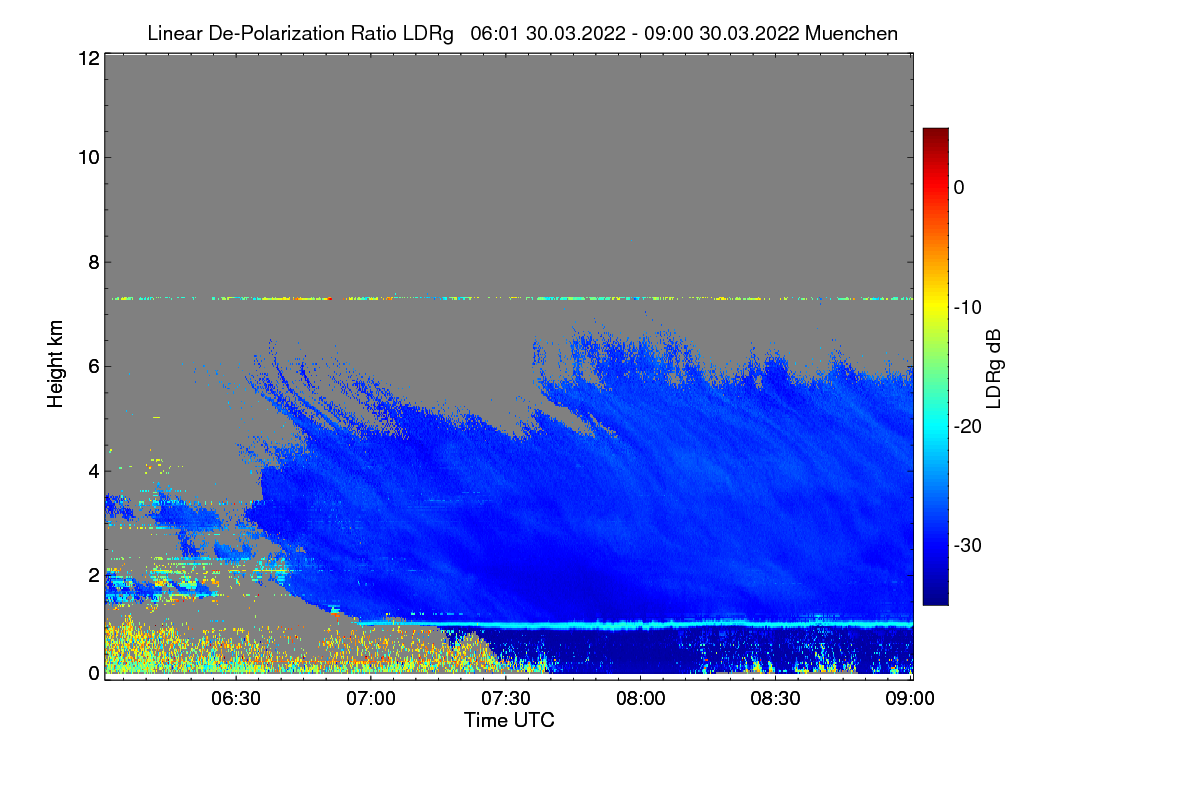Click the colorbar tick label '-20'

966,426
